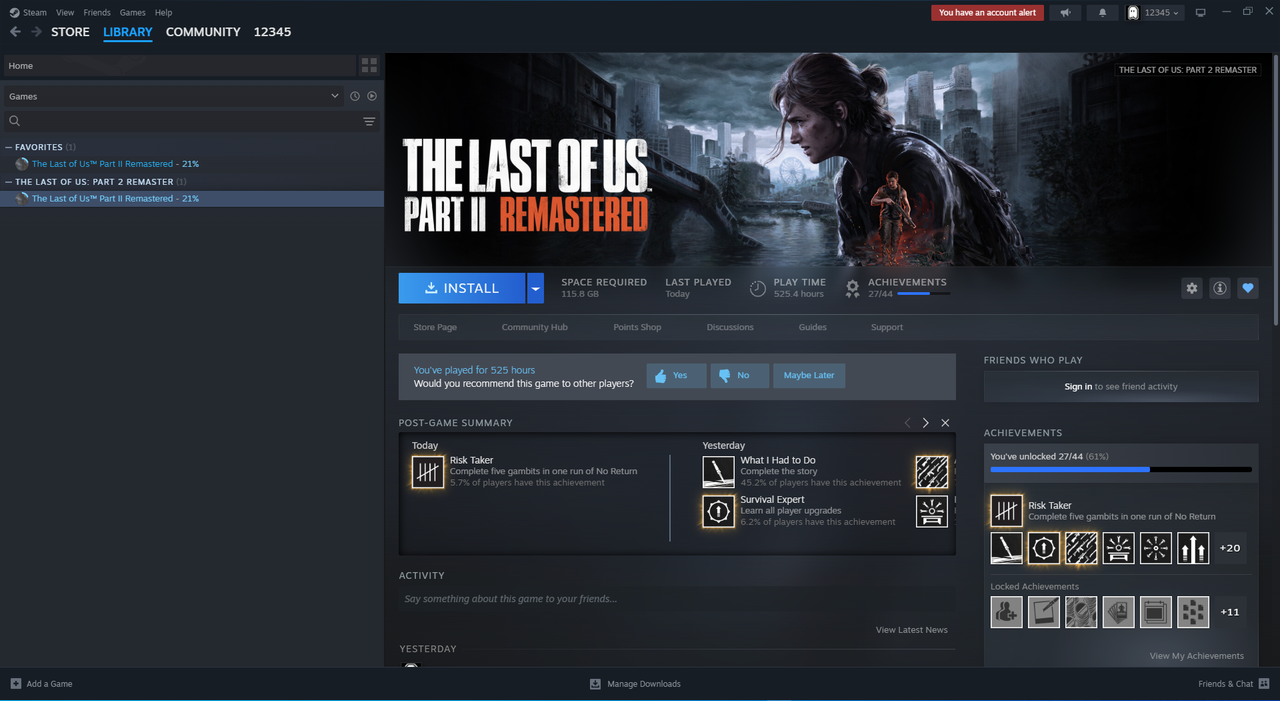
Task: Open the Store Page link
Action: tap(435, 327)
